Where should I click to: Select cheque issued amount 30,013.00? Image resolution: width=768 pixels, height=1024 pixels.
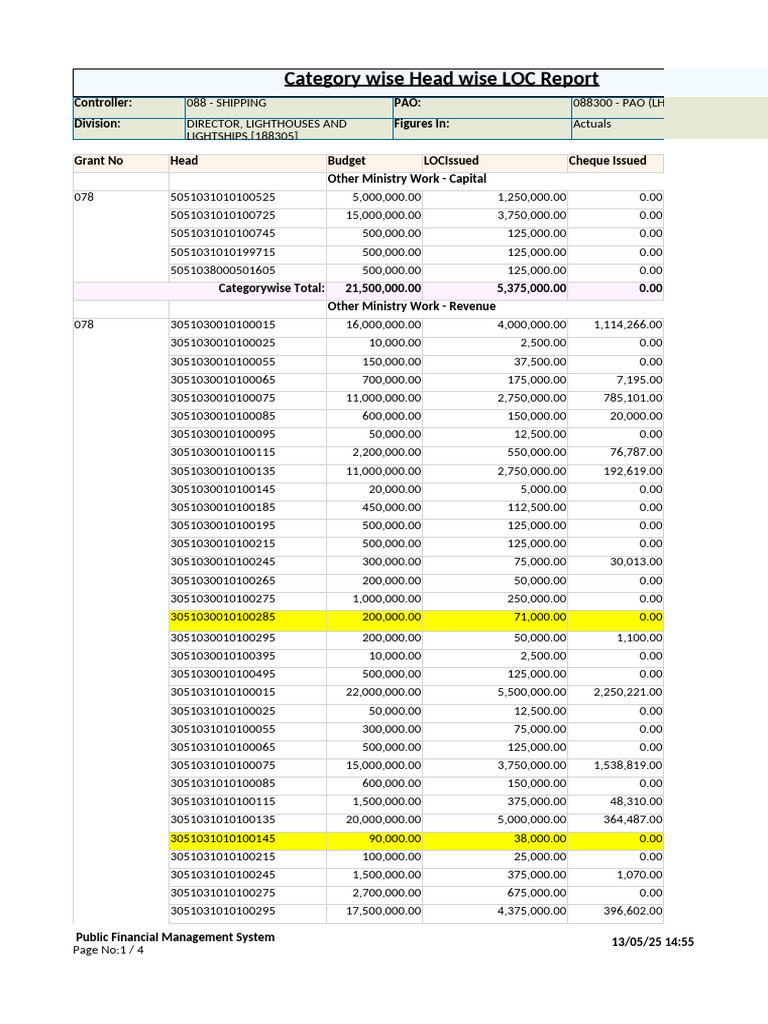(636, 562)
